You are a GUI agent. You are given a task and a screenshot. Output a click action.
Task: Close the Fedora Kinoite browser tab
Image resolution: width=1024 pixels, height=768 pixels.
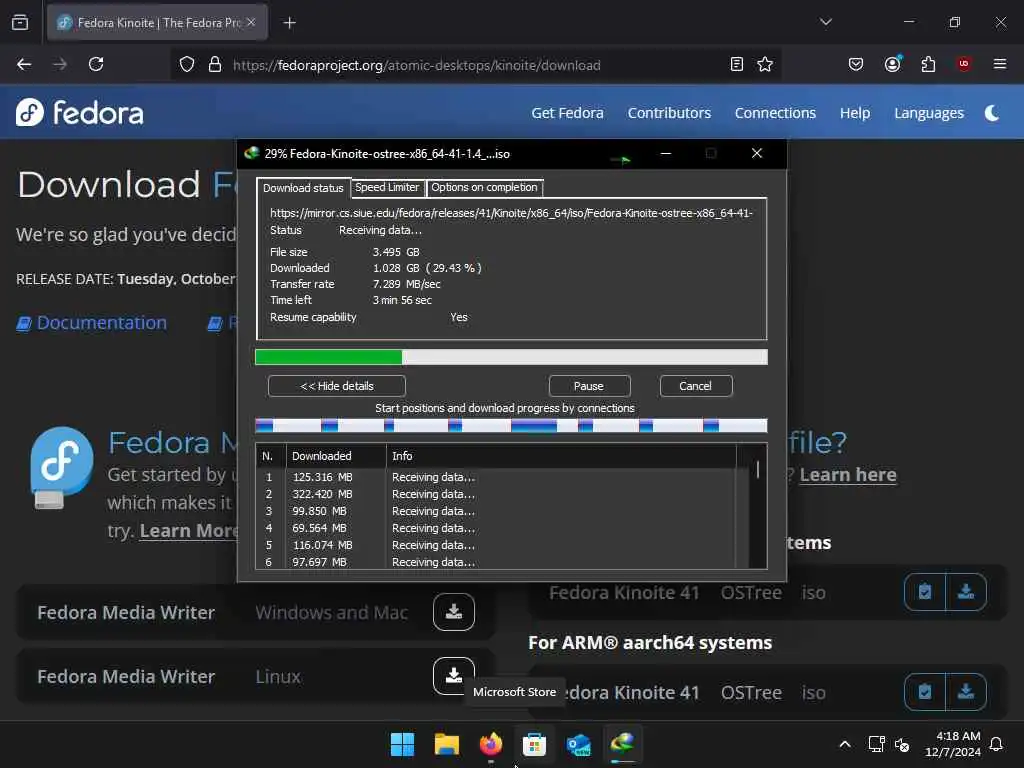[251, 22]
